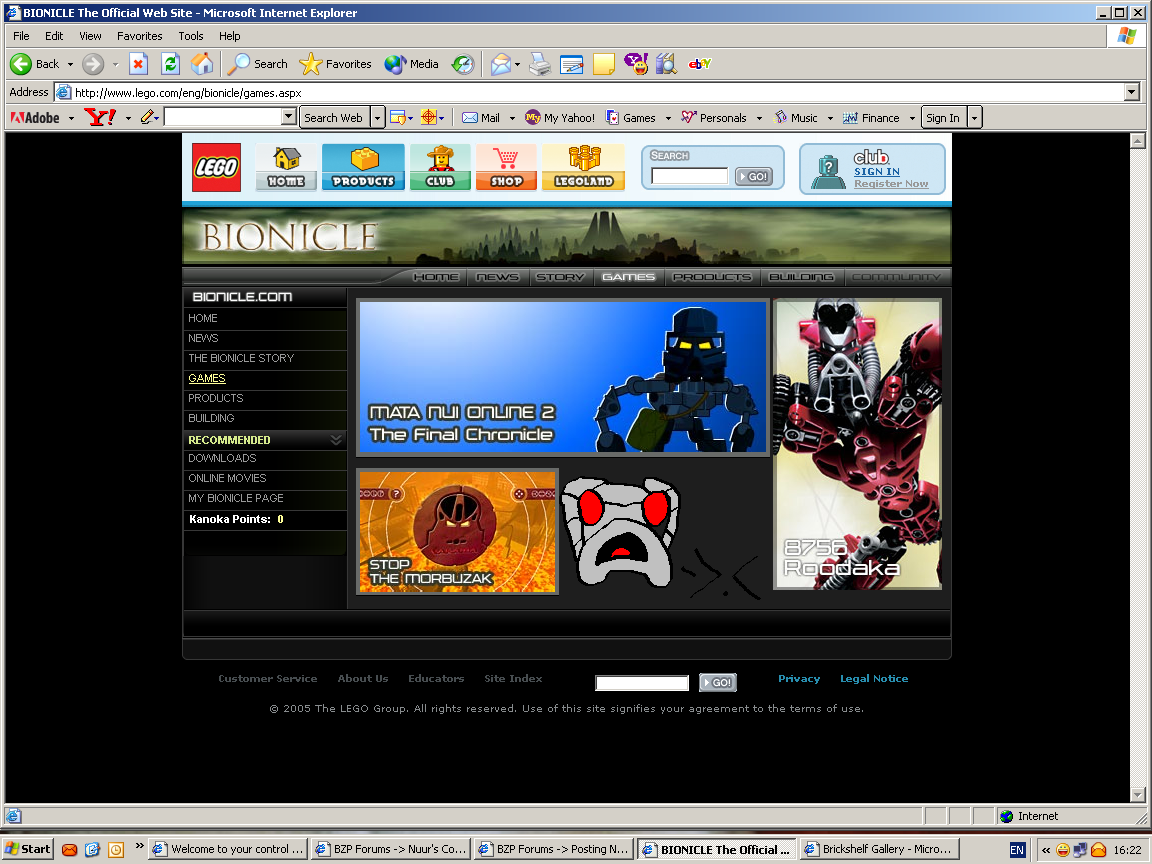This screenshot has height=864, width=1152.
Task: Click the Yahoo toolbar pencil icon
Action: pyautogui.click(x=148, y=117)
